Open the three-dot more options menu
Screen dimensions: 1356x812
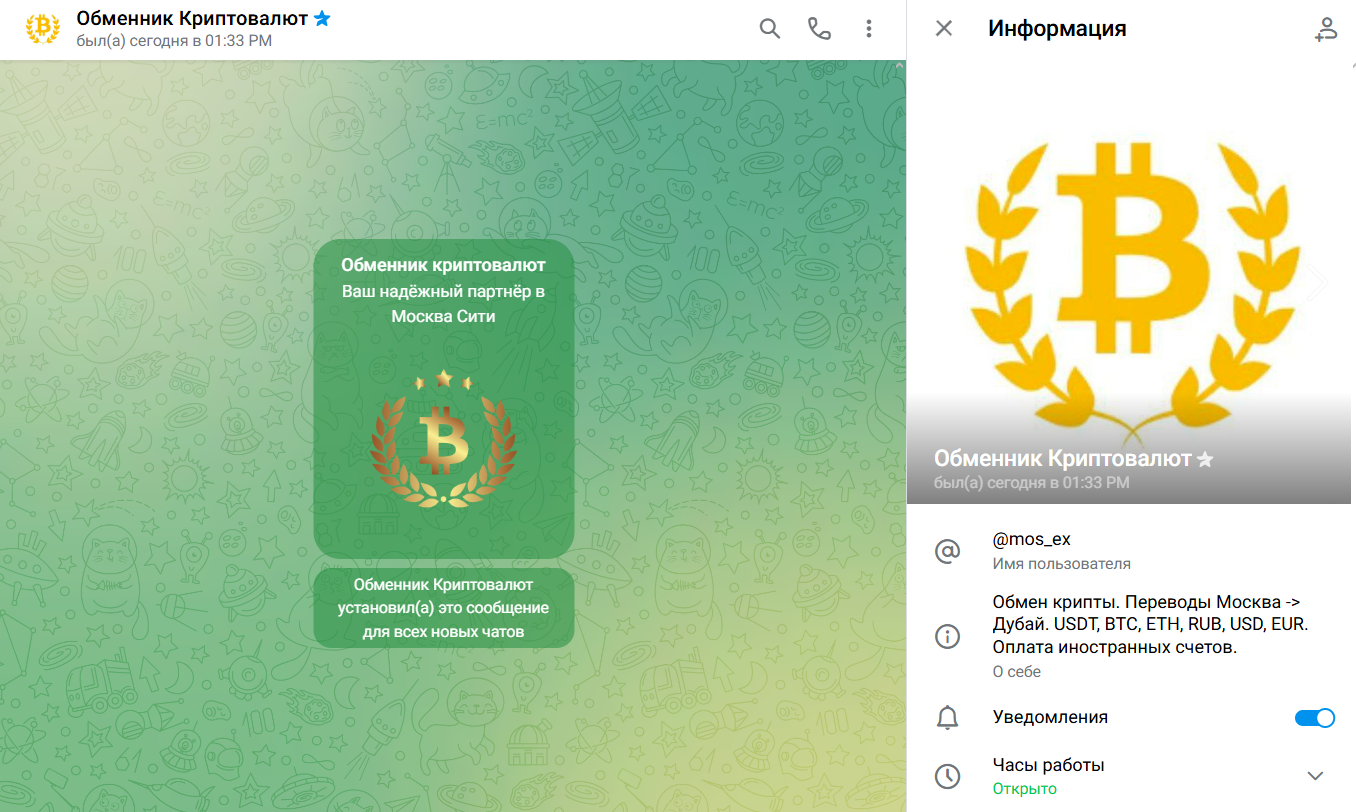[868, 29]
